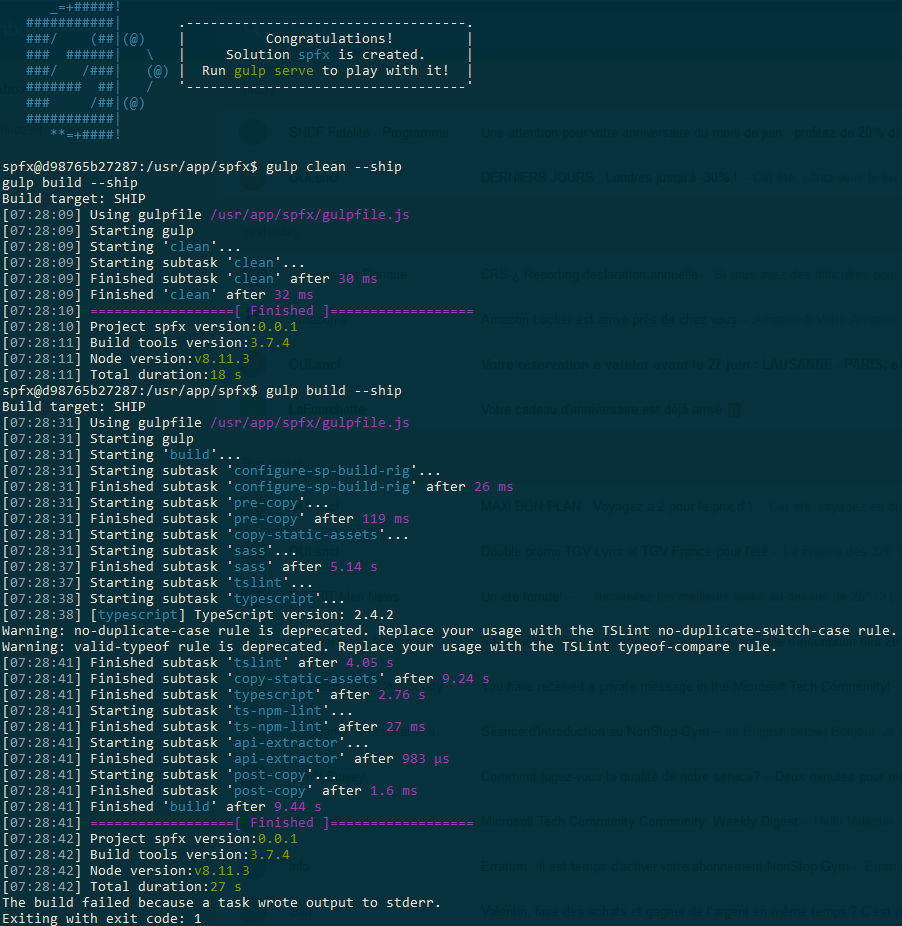This screenshot has width=902, height=926.
Task: Click the 'Congratulations!' banner text
Action: click(329, 38)
